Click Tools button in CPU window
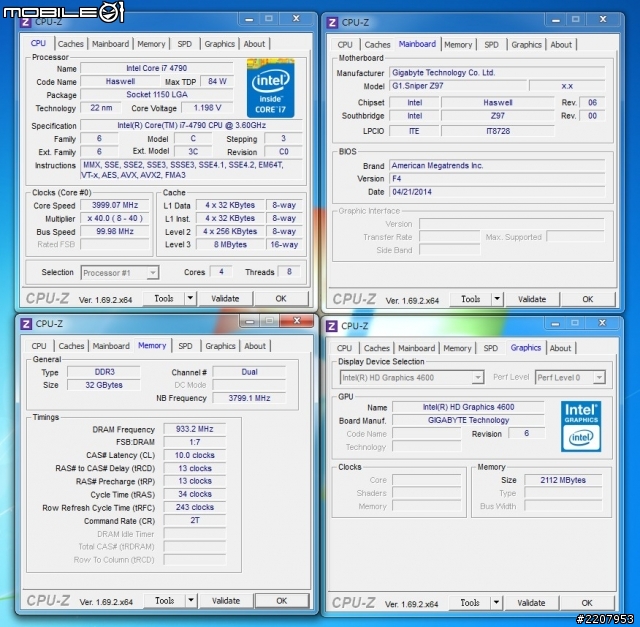 pyautogui.click(x=164, y=298)
